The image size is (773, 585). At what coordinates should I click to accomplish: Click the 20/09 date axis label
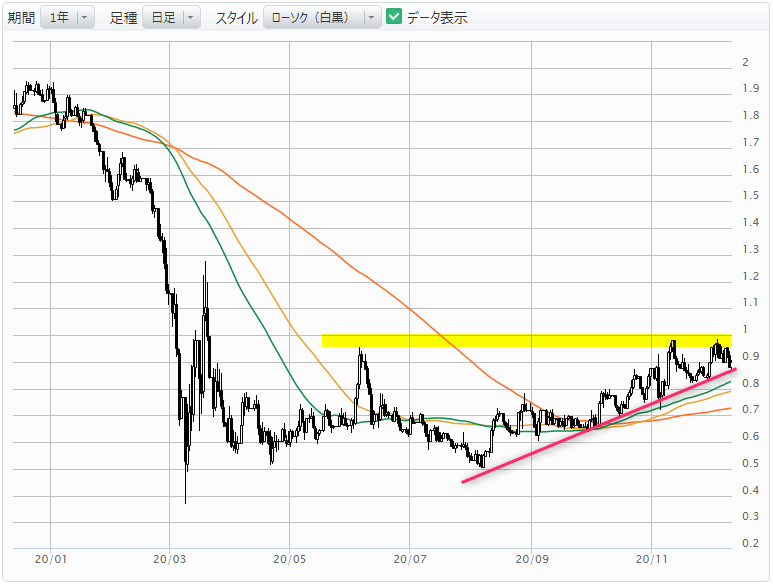(x=532, y=559)
